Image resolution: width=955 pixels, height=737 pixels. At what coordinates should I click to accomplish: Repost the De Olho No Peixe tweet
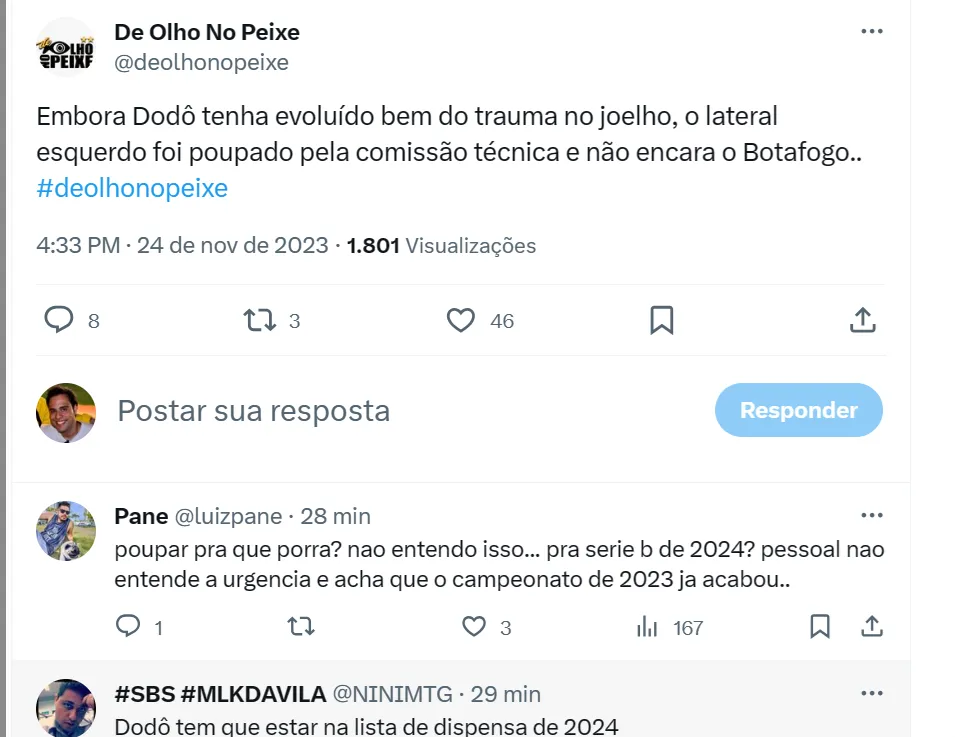(260, 320)
